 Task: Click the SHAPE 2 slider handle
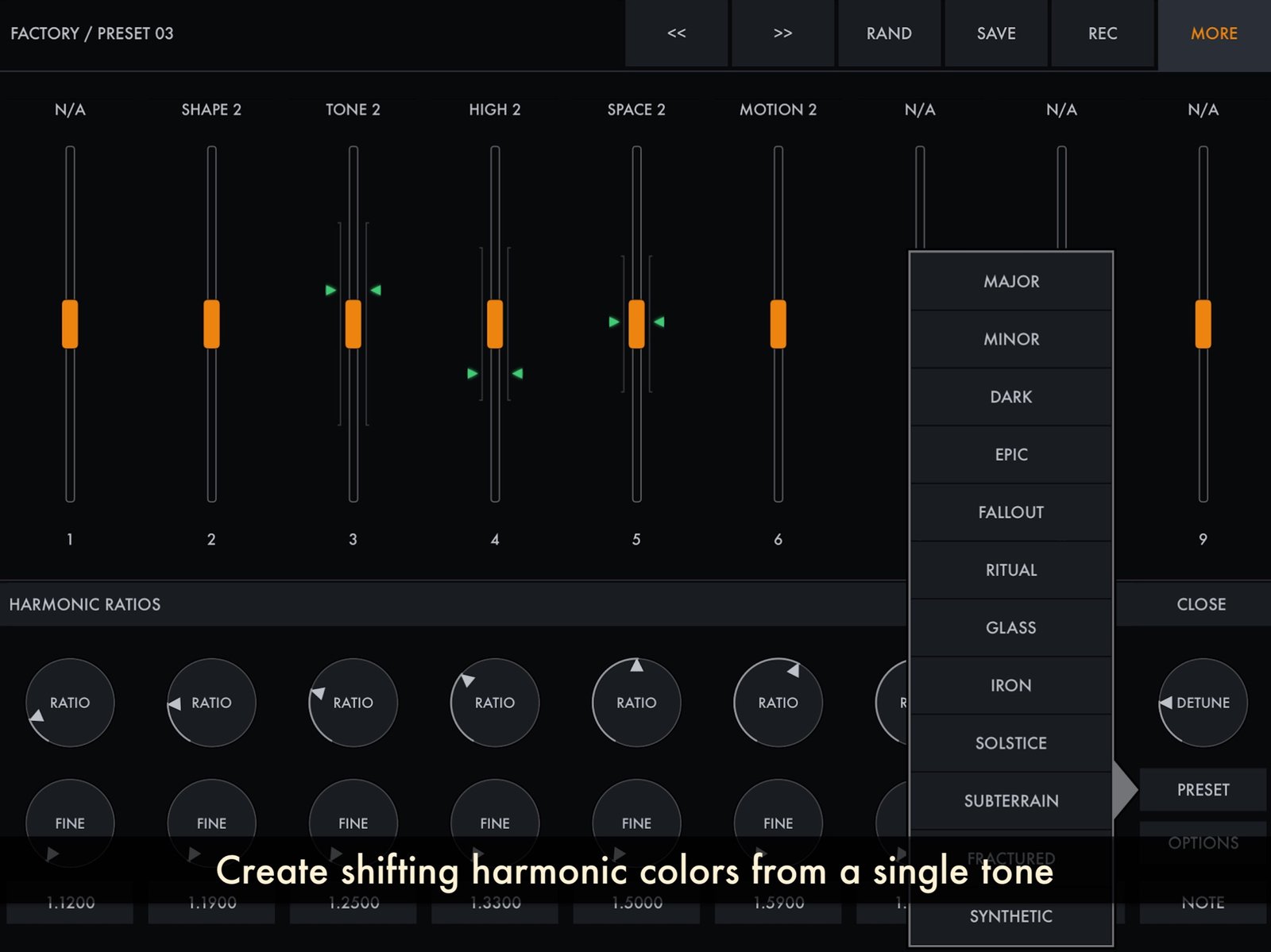click(211, 324)
